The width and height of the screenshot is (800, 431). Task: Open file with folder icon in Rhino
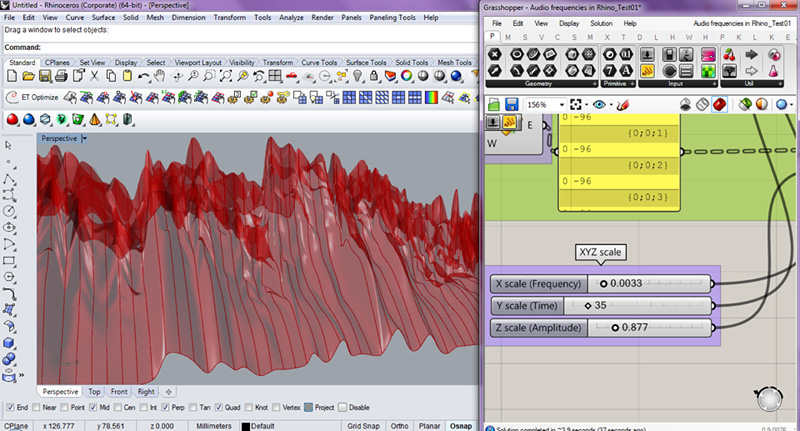tap(28, 77)
